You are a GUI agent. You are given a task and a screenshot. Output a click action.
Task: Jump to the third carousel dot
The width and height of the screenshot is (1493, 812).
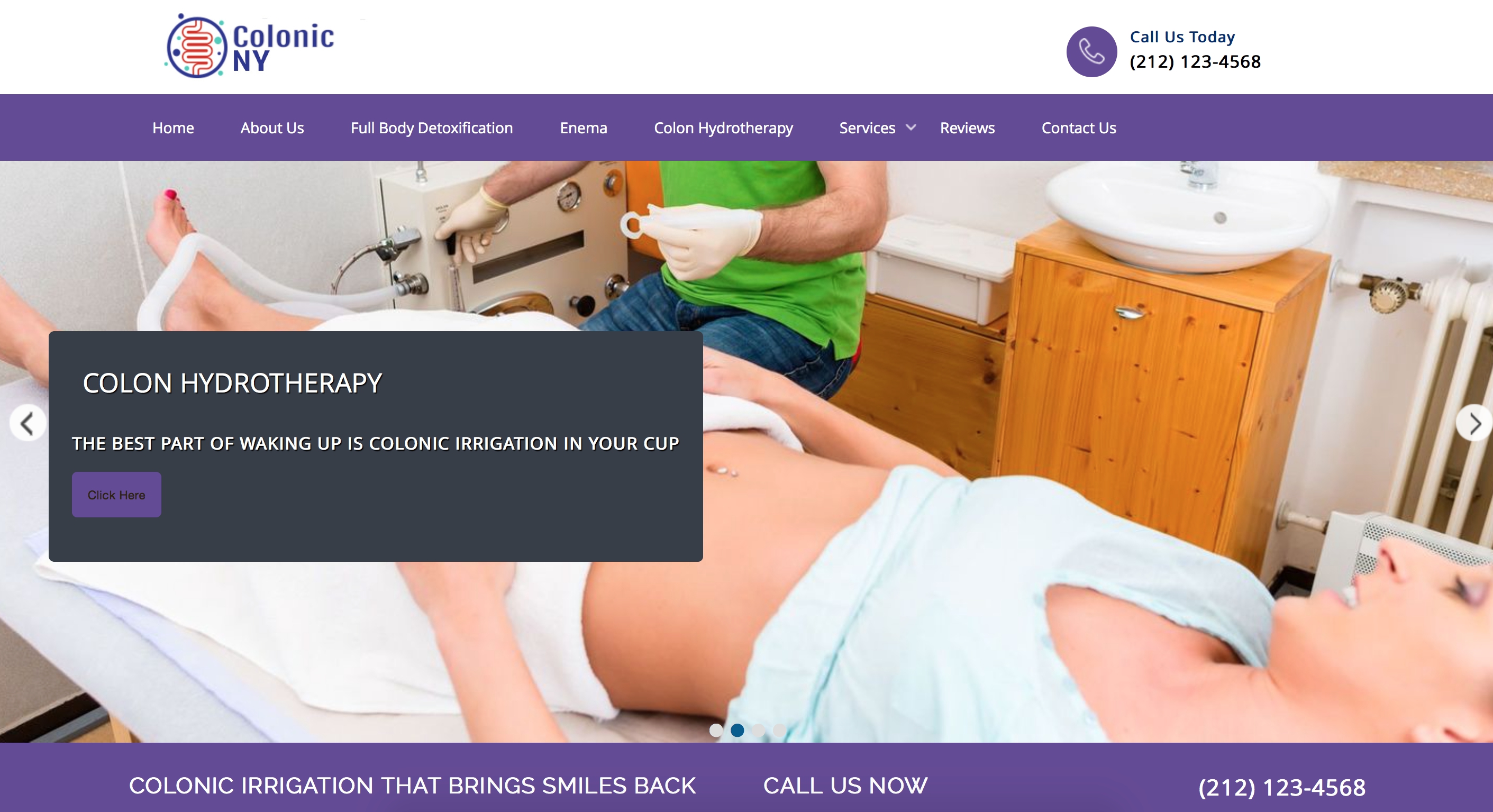pyautogui.click(x=758, y=729)
